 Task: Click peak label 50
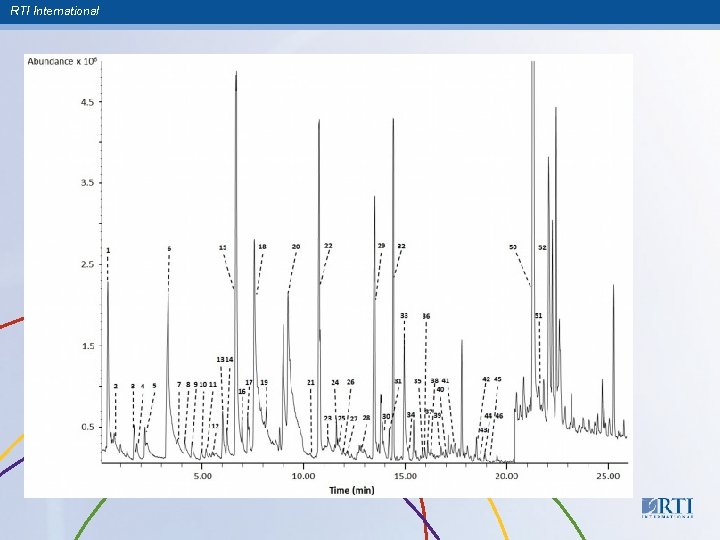click(x=513, y=247)
